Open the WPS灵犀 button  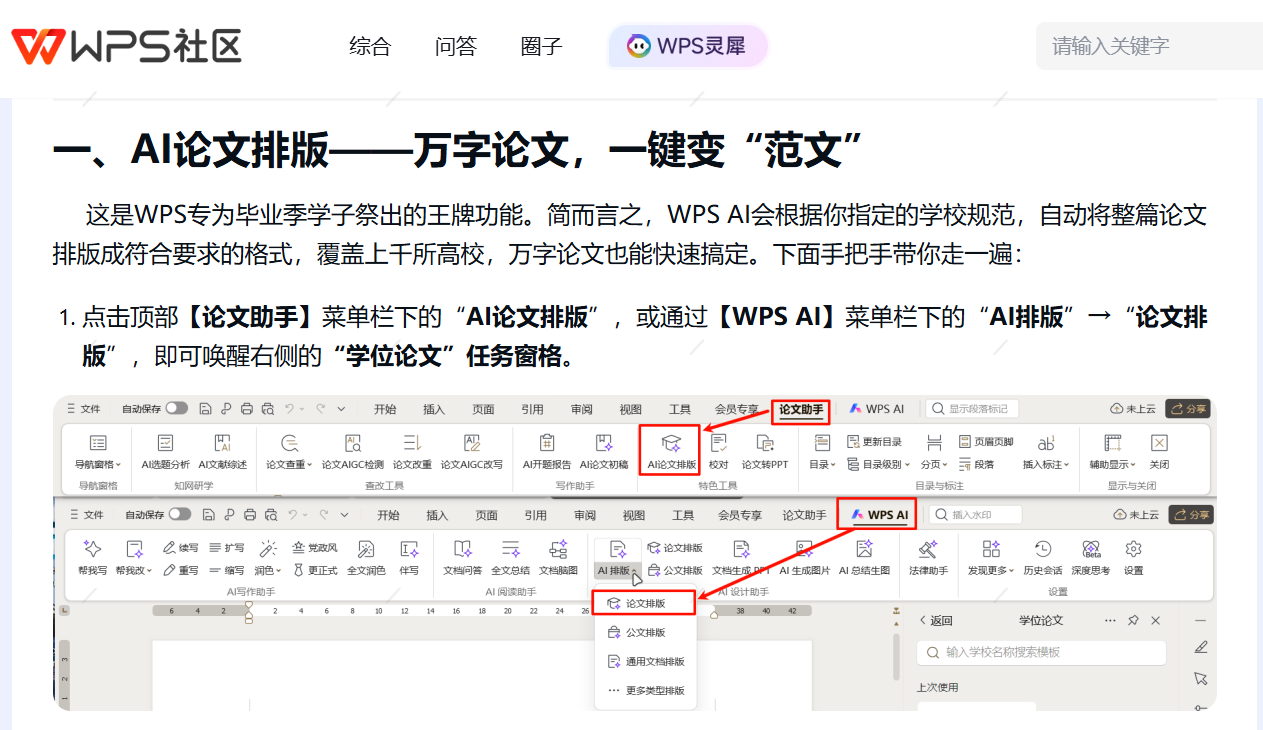click(x=687, y=46)
